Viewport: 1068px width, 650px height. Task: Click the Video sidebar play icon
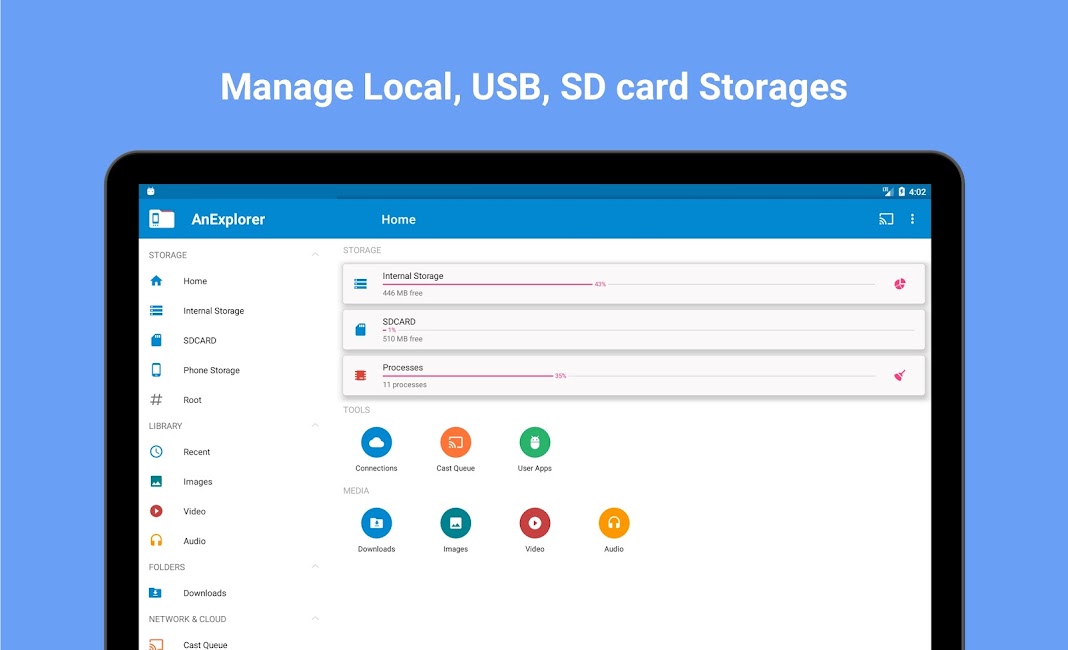point(156,511)
